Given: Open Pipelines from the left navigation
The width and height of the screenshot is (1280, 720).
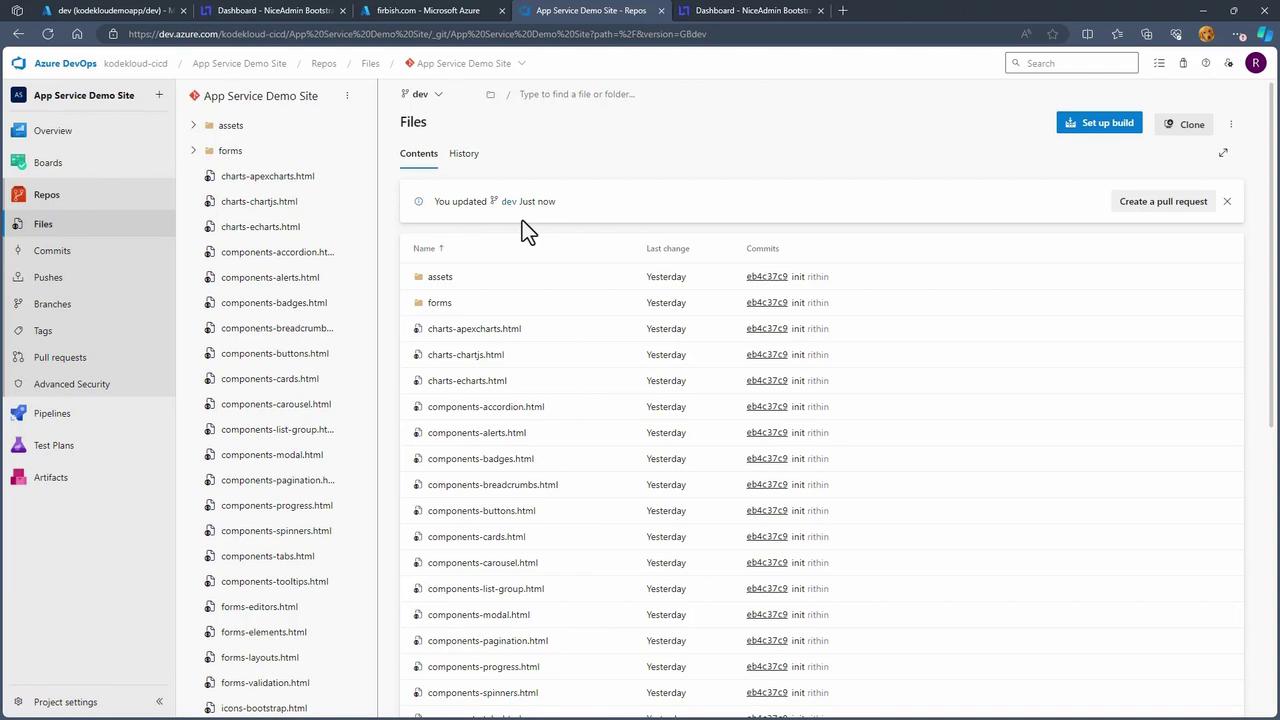Looking at the screenshot, I should click(x=52, y=413).
